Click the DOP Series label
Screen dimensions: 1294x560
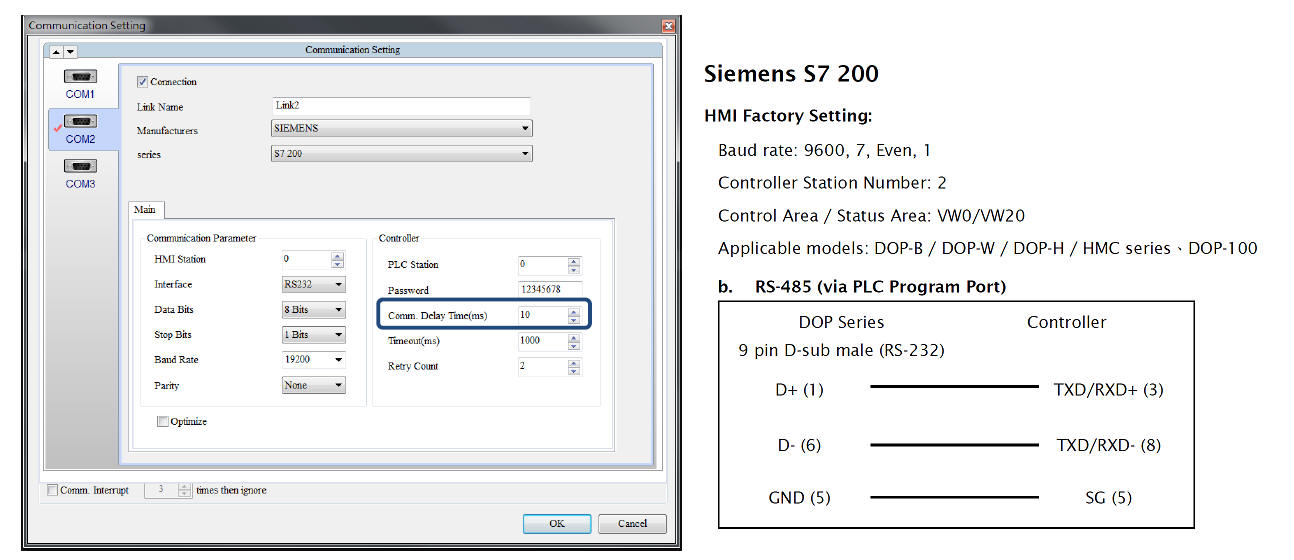(841, 322)
